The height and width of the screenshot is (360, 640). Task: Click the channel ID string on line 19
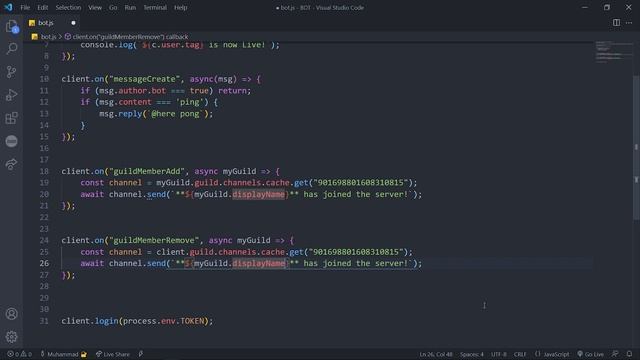pyautogui.click(x=361, y=182)
